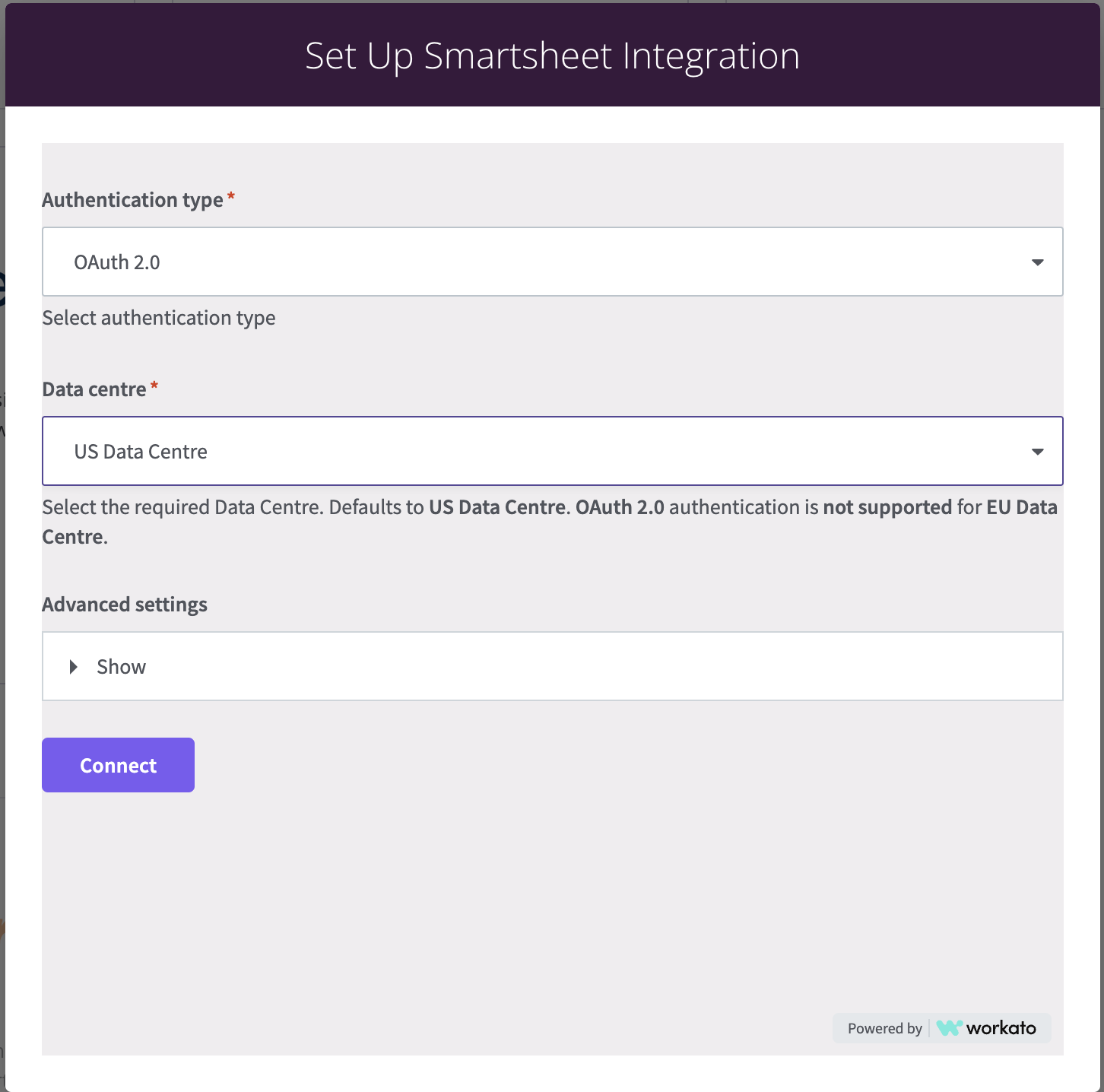This screenshot has width=1104, height=1092.
Task: Click the disclosure triangle beside Show
Action: [74, 667]
